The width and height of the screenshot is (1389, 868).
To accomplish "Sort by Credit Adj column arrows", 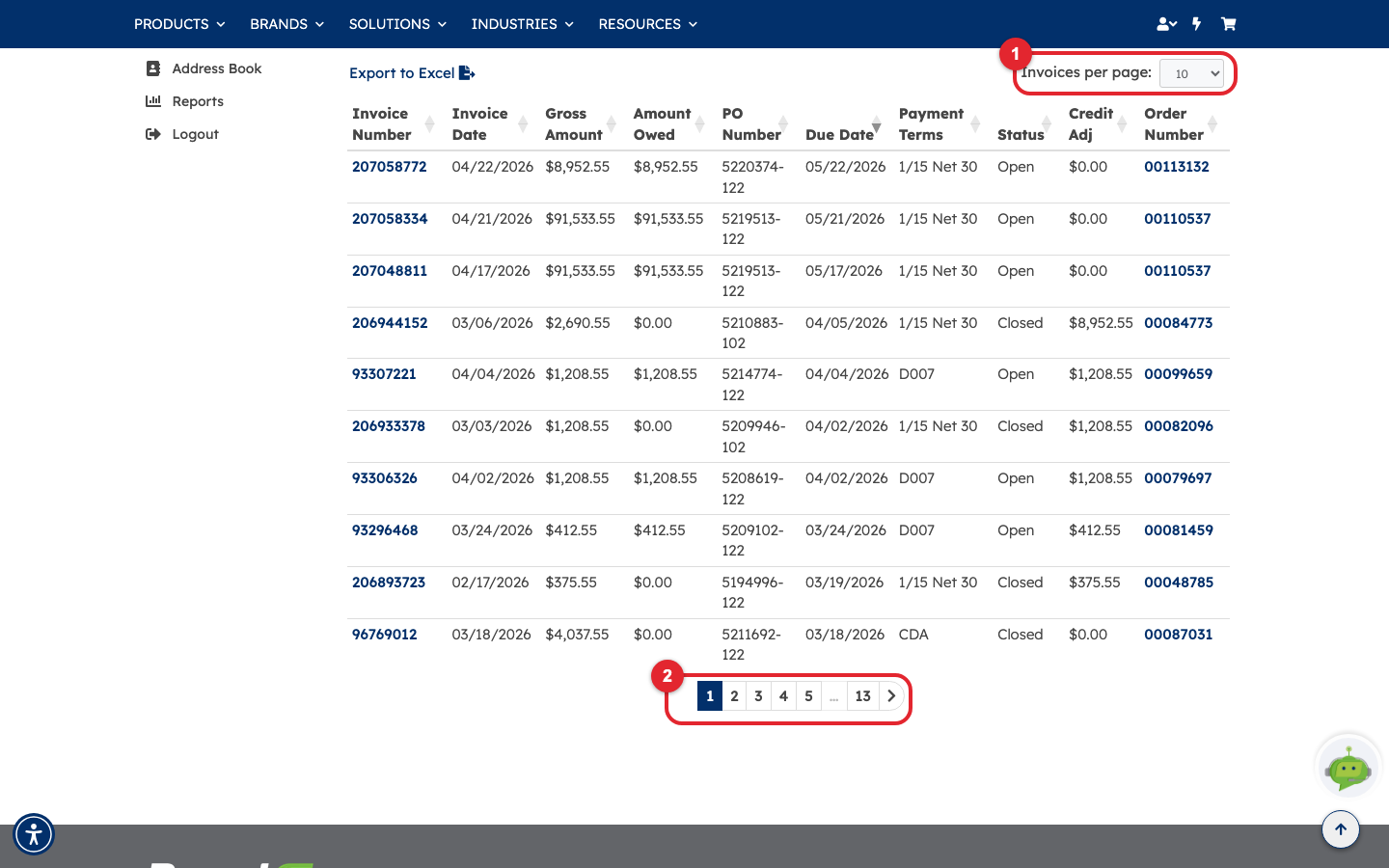I will click(1122, 124).
